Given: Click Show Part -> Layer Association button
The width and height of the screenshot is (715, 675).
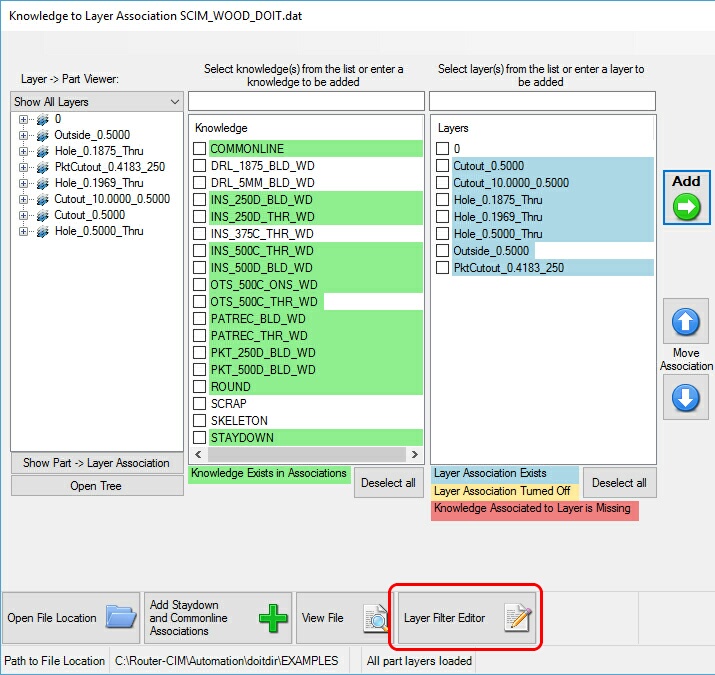Looking at the screenshot, I should coord(96,463).
